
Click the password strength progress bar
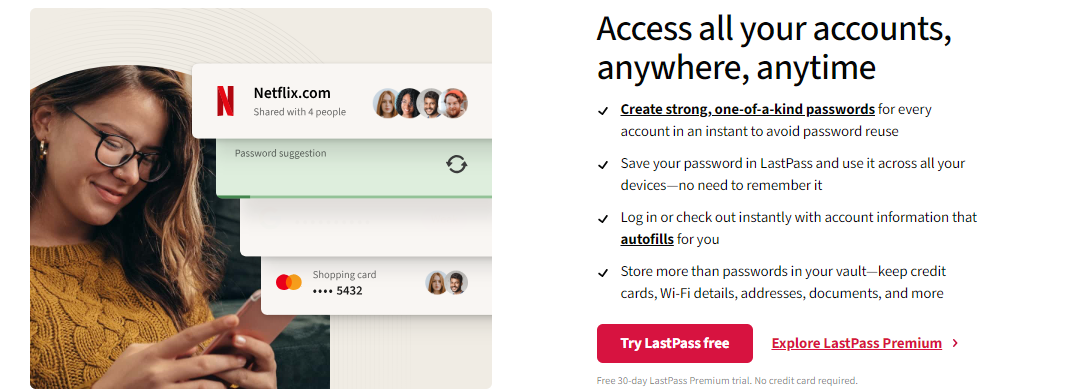(x=354, y=196)
